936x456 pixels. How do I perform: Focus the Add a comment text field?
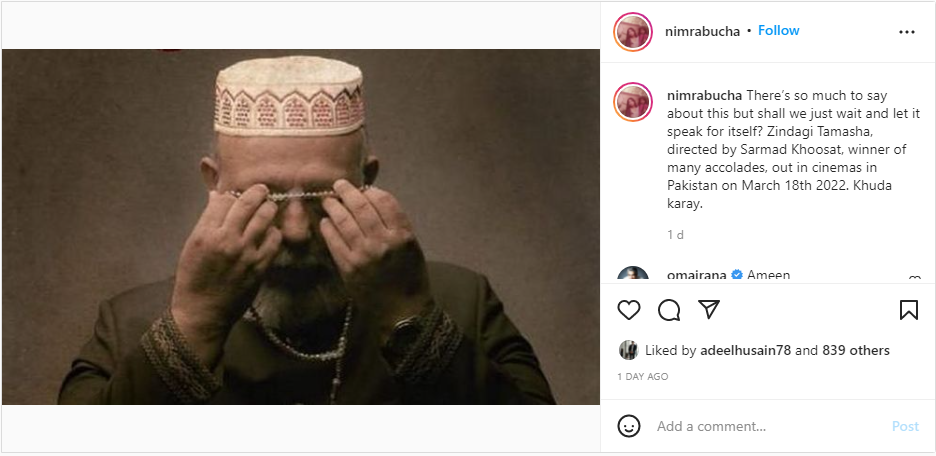pyautogui.click(x=765, y=426)
